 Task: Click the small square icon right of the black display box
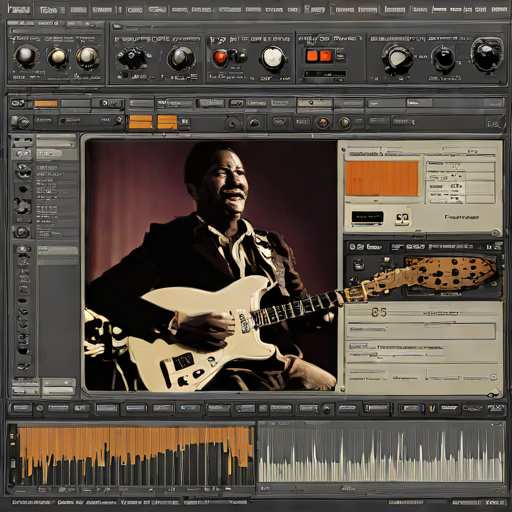(x=403, y=218)
